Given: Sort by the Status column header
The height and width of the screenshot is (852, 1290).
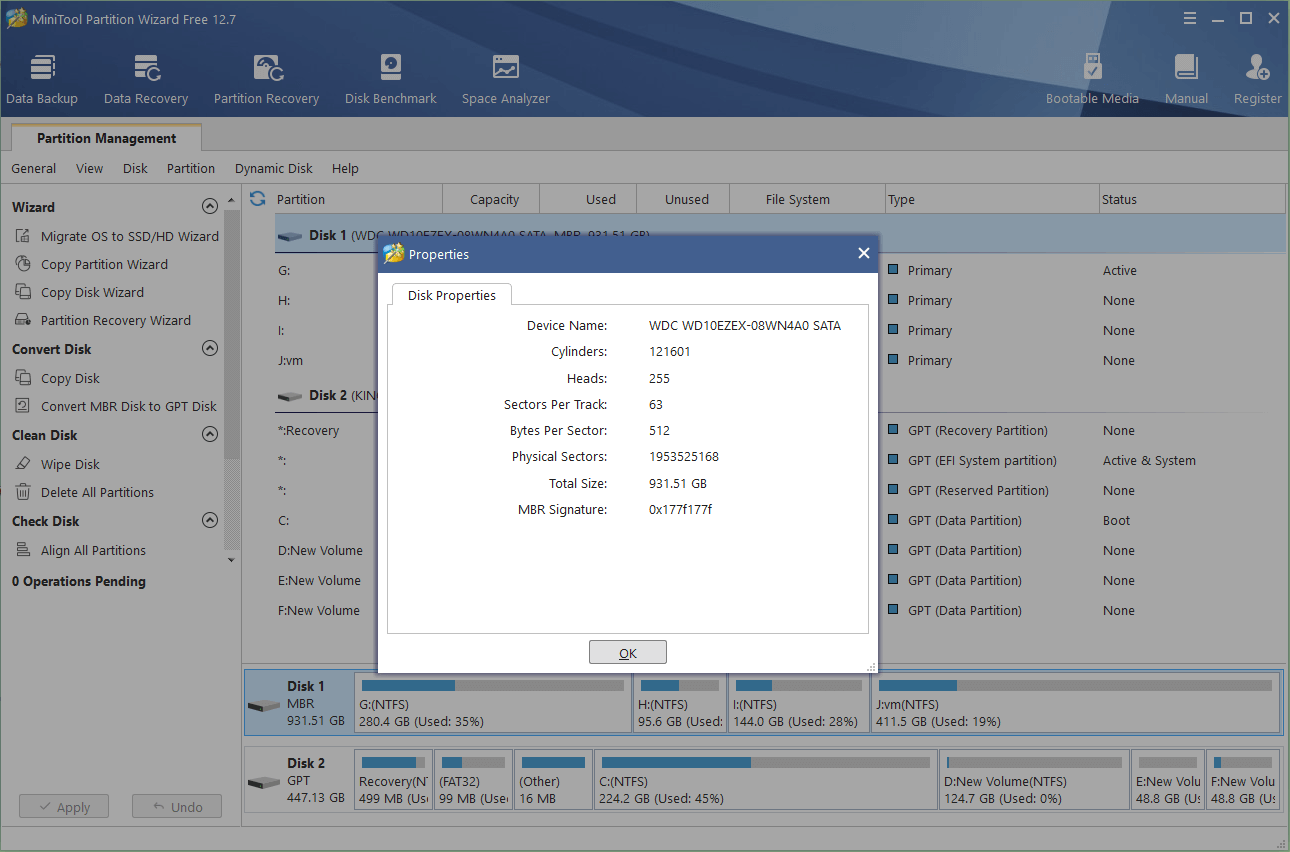Looking at the screenshot, I should click(x=1192, y=199).
